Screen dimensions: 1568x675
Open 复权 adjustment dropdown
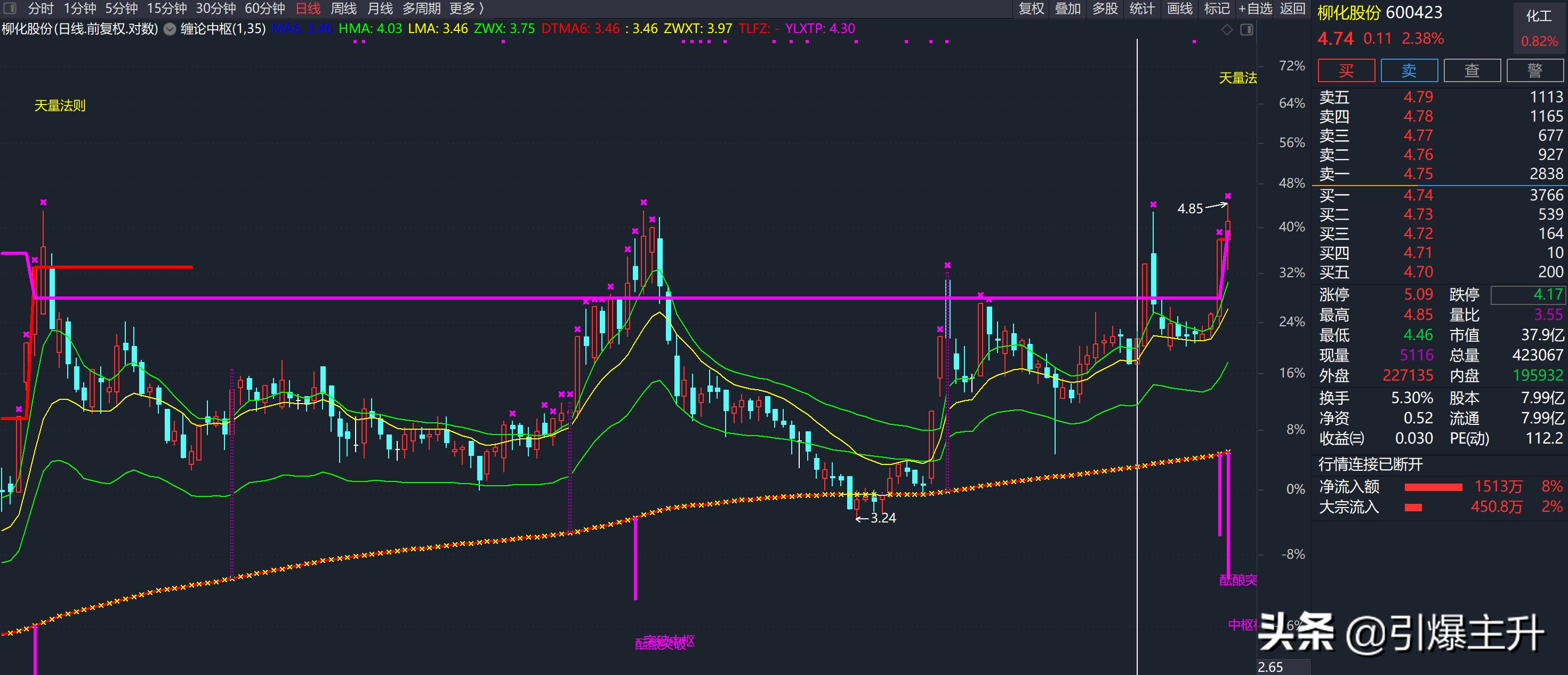(1031, 9)
